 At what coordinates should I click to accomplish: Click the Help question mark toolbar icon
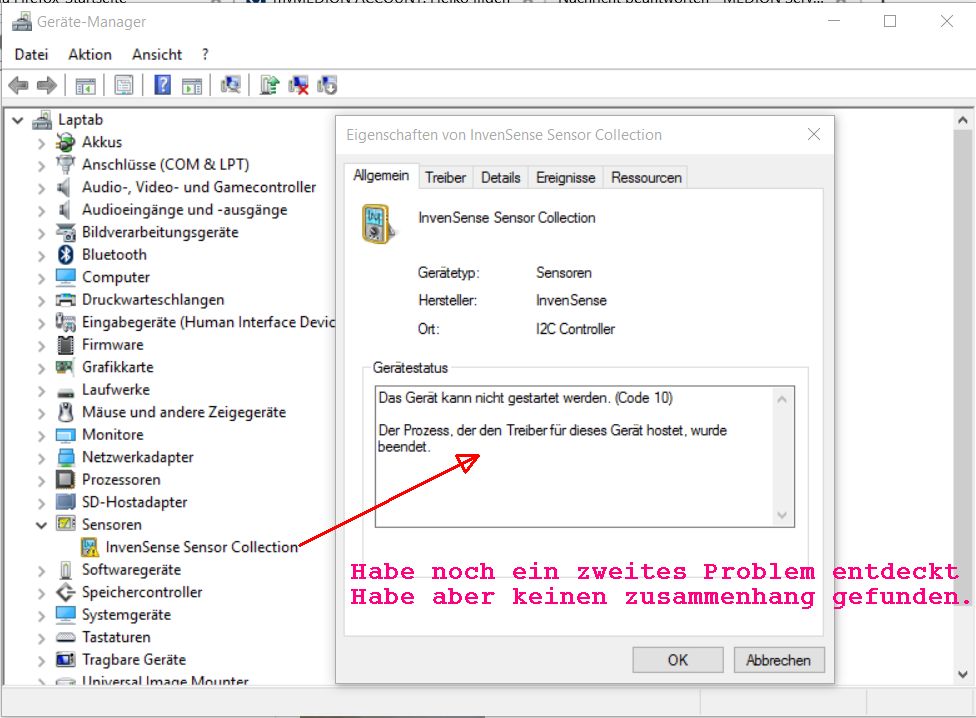[x=163, y=86]
